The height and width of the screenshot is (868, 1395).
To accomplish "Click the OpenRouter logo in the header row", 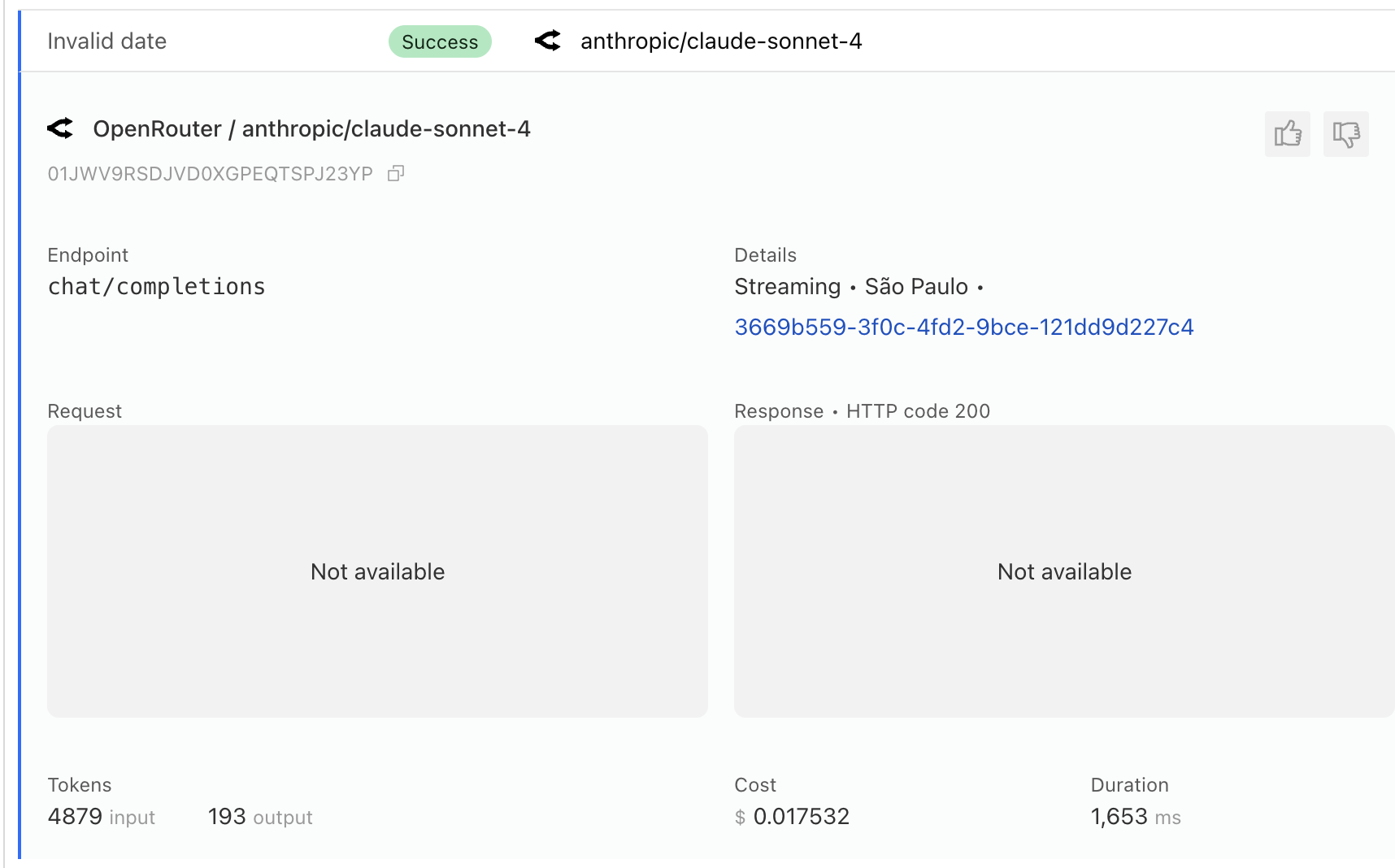I will [548, 41].
